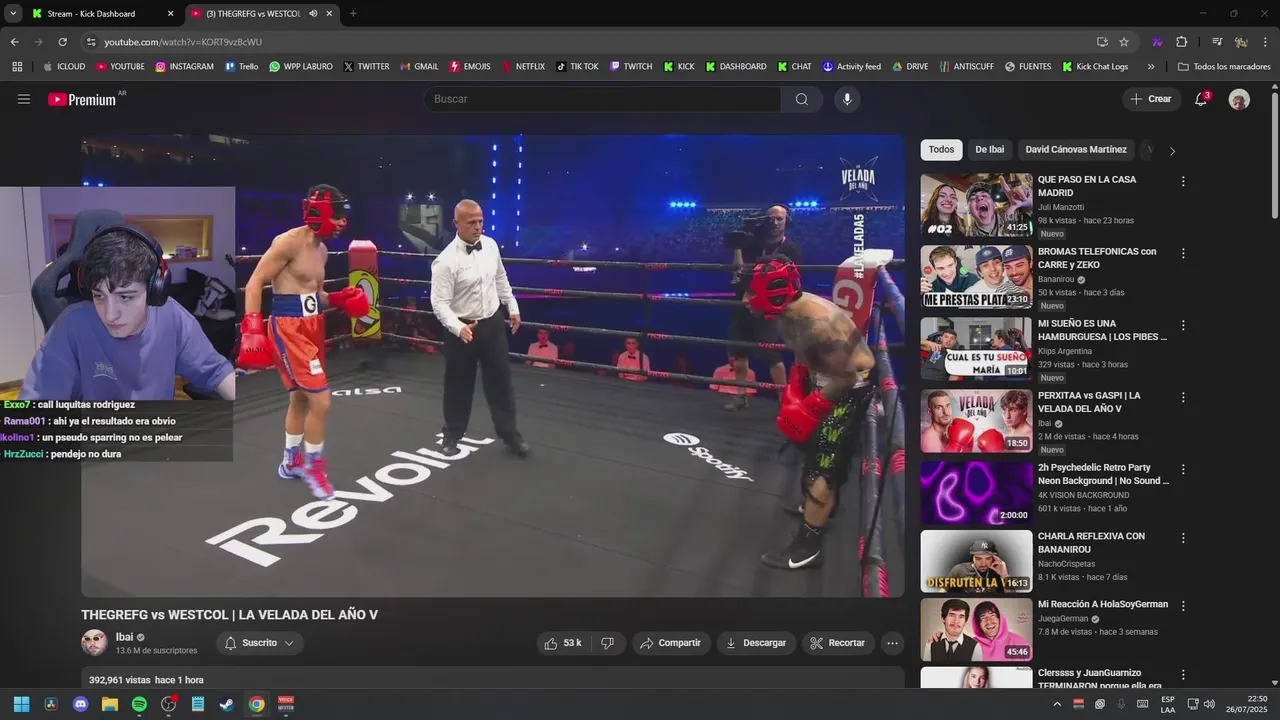
Task: Click the boxing video player
Action: [493, 366]
